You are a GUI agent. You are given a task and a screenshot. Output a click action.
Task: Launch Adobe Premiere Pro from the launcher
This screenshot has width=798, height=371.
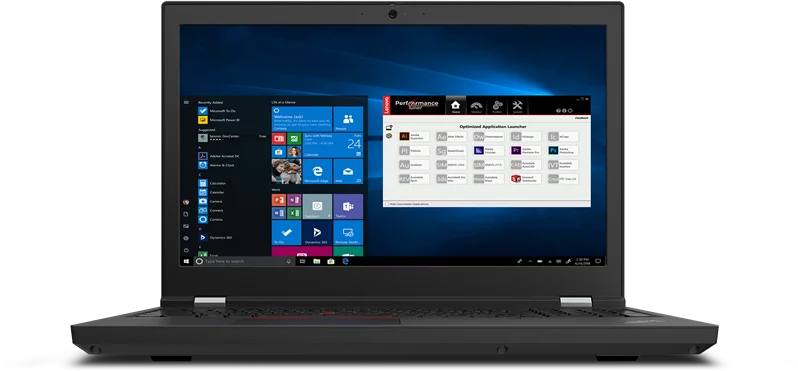tap(526, 151)
